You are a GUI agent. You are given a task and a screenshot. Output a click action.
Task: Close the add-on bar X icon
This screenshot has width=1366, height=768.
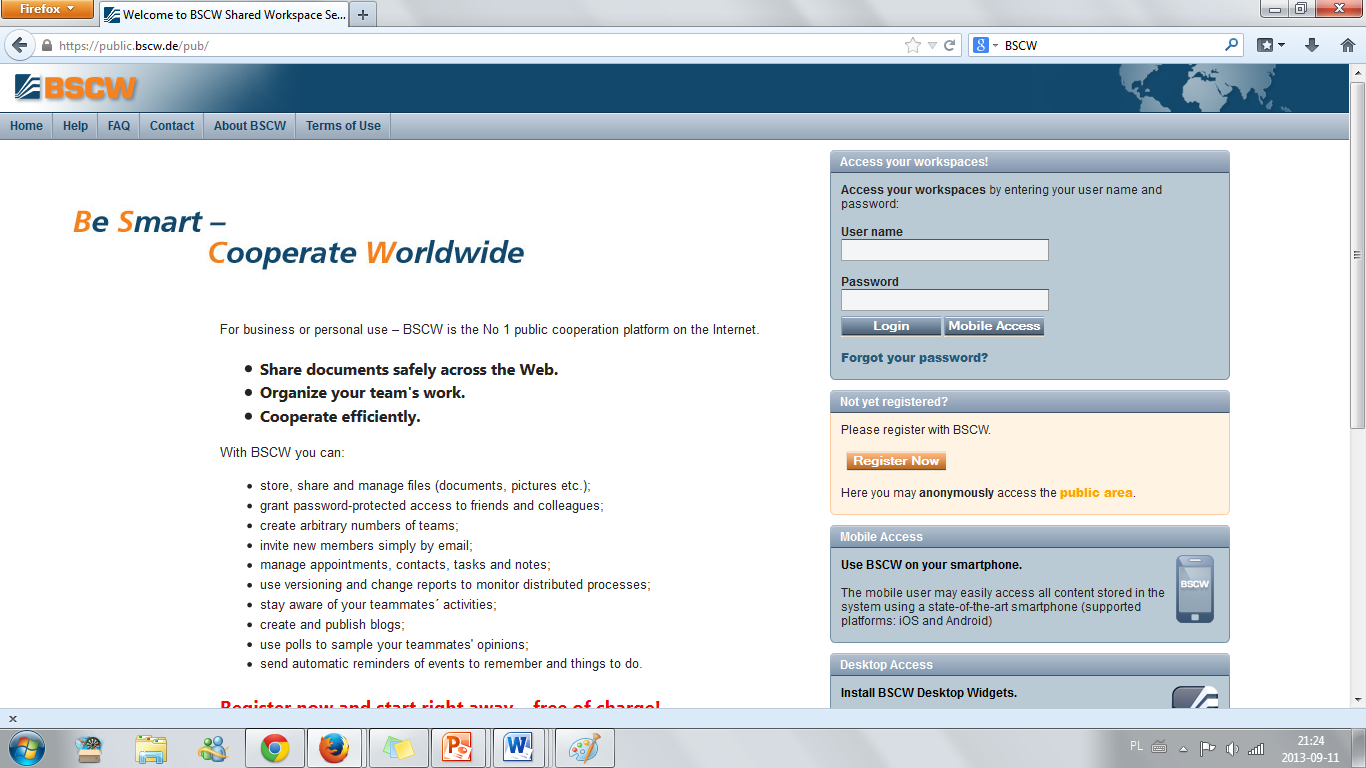coord(13,718)
